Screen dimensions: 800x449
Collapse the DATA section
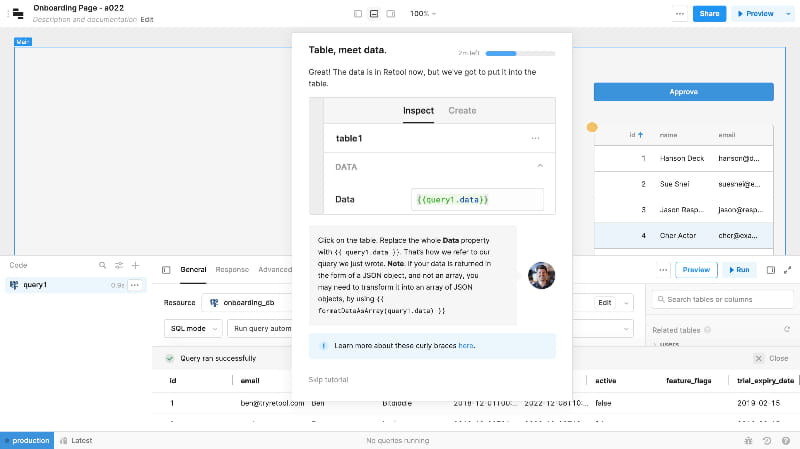tap(540, 166)
